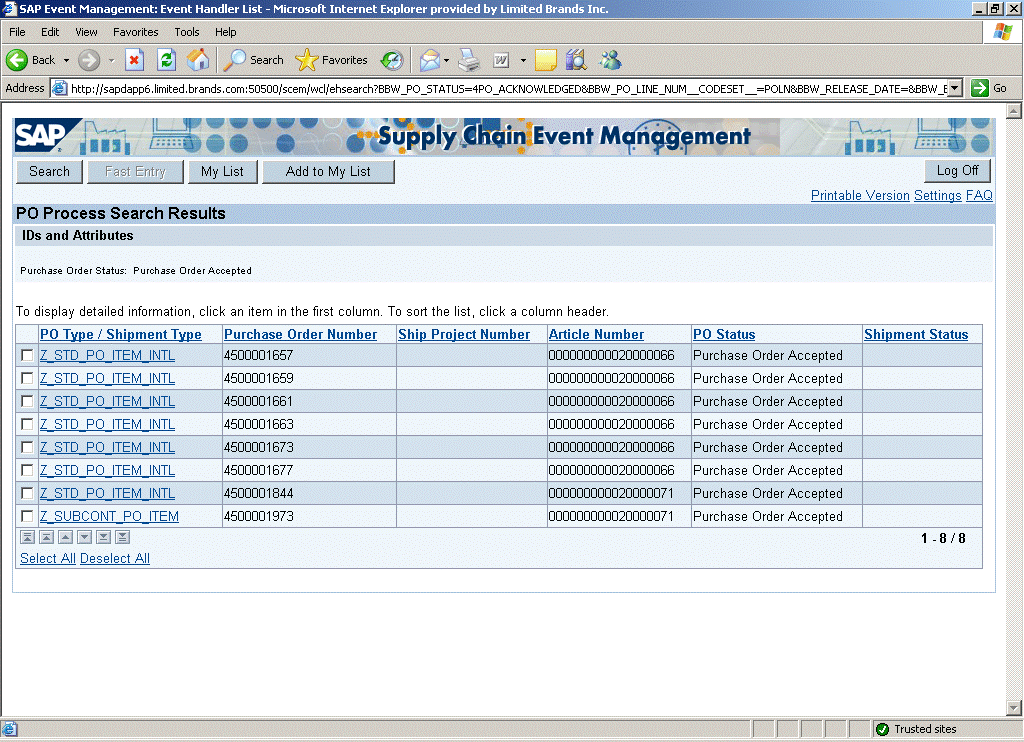Open the Back button history dropdown arrow
Viewport: 1024px width, 742px height.
coord(66,60)
